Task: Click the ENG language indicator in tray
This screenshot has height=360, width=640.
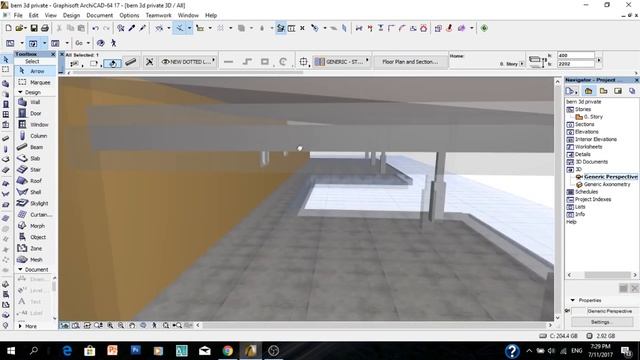Action: pos(577,351)
